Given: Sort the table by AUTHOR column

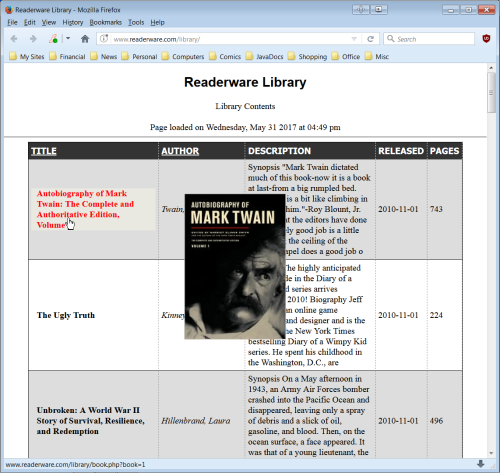Looking at the screenshot, I should [x=180, y=151].
